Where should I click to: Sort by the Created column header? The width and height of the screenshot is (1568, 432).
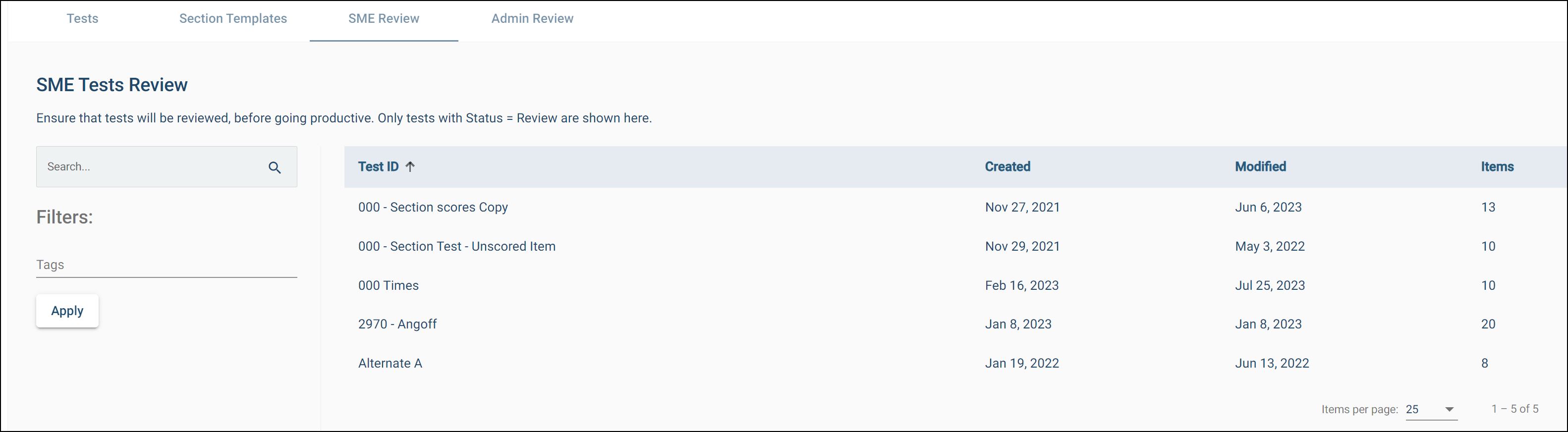point(1008,167)
